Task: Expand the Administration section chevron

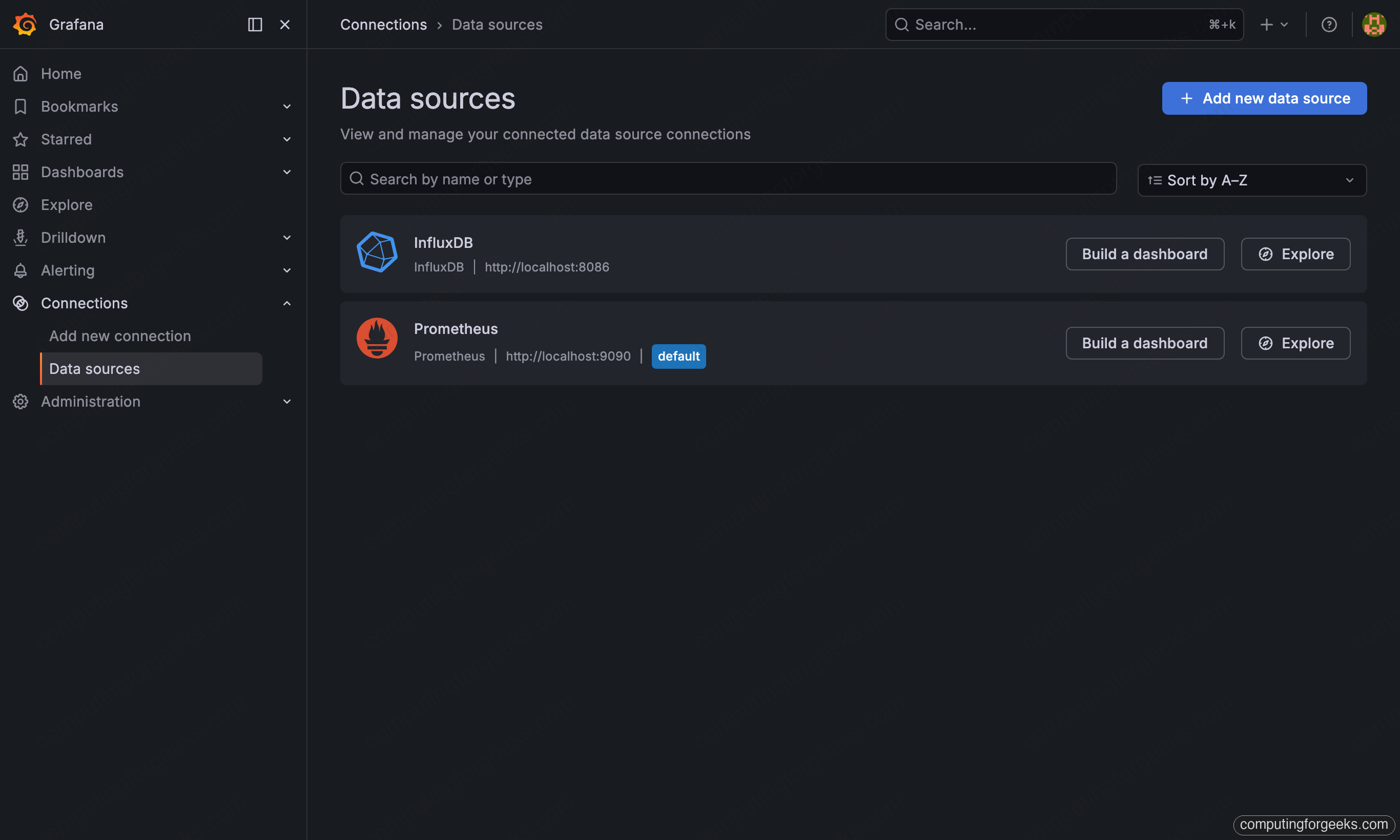Action: tap(287, 402)
